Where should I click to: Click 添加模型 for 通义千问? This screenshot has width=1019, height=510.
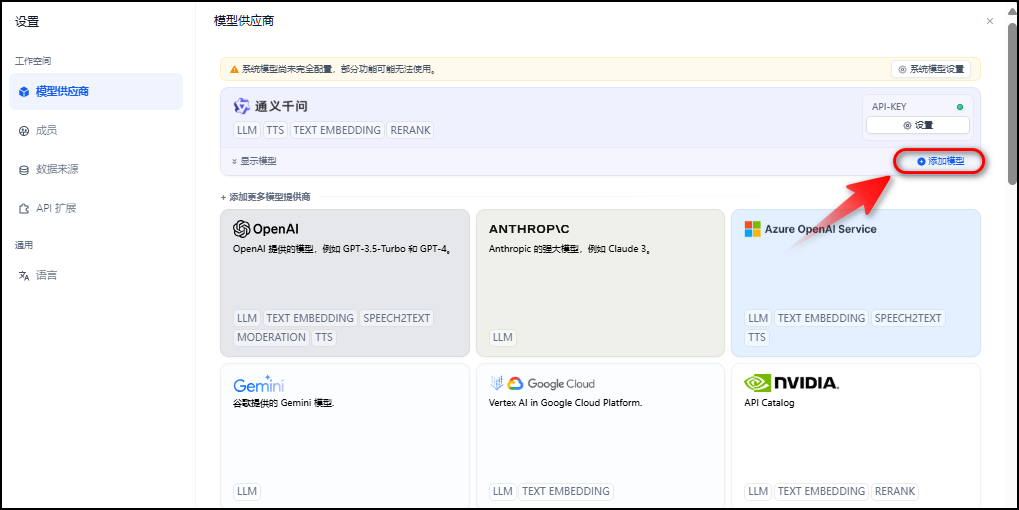[940, 161]
